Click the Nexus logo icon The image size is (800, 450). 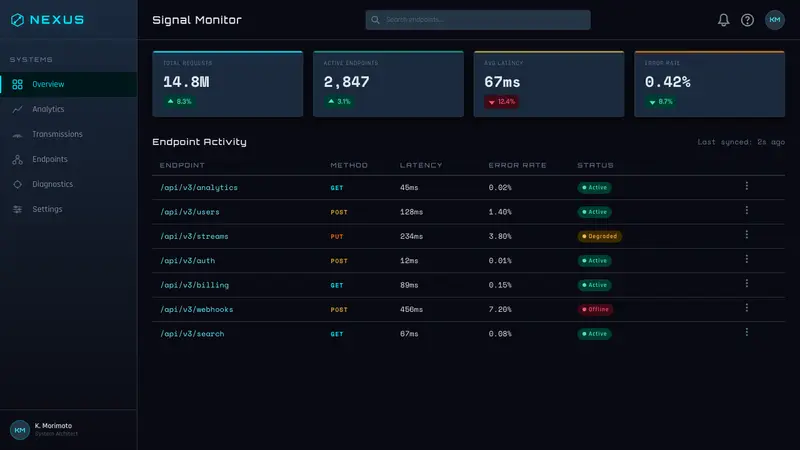point(17,20)
